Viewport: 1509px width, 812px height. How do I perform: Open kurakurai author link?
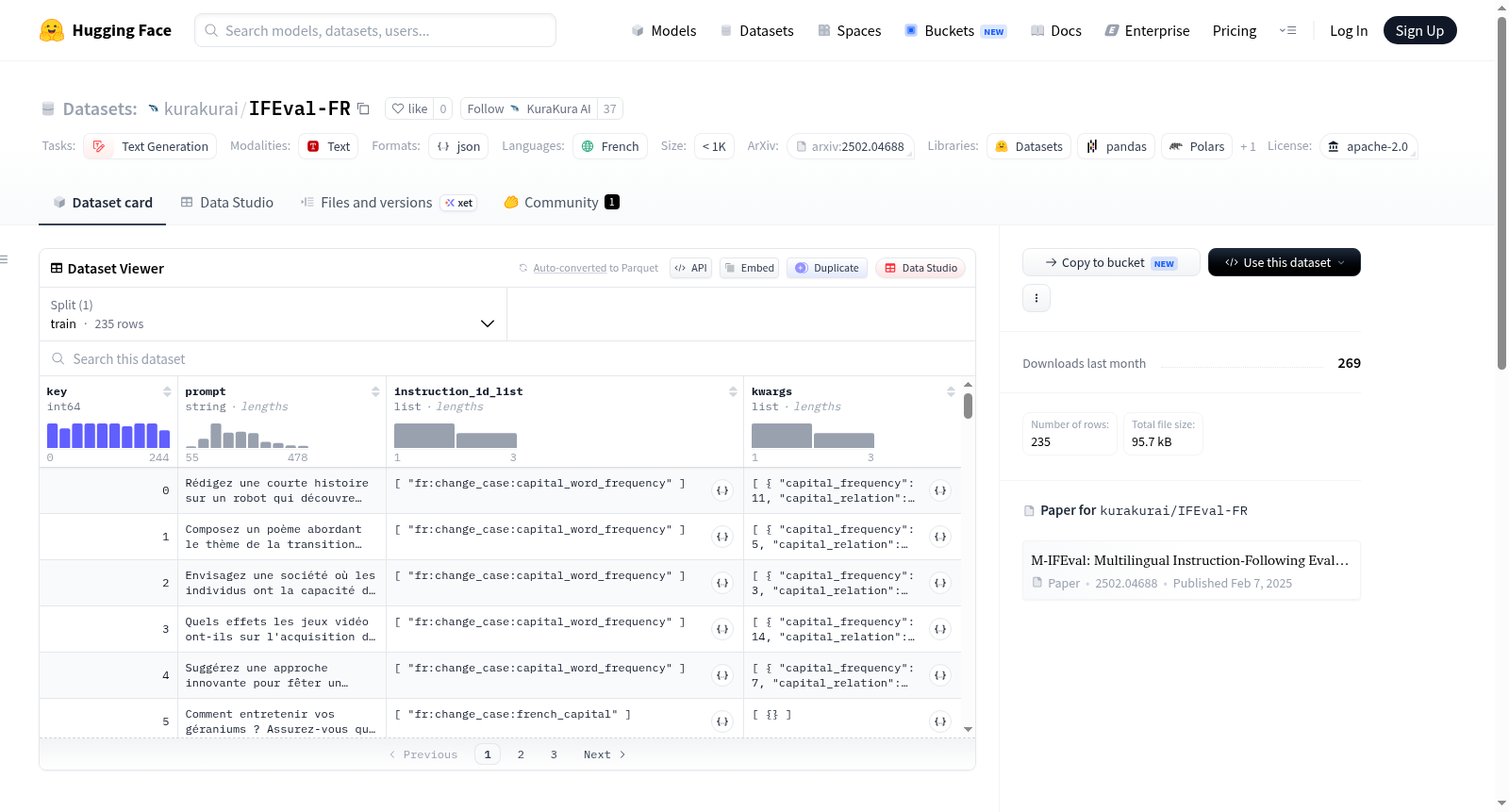click(x=201, y=108)
